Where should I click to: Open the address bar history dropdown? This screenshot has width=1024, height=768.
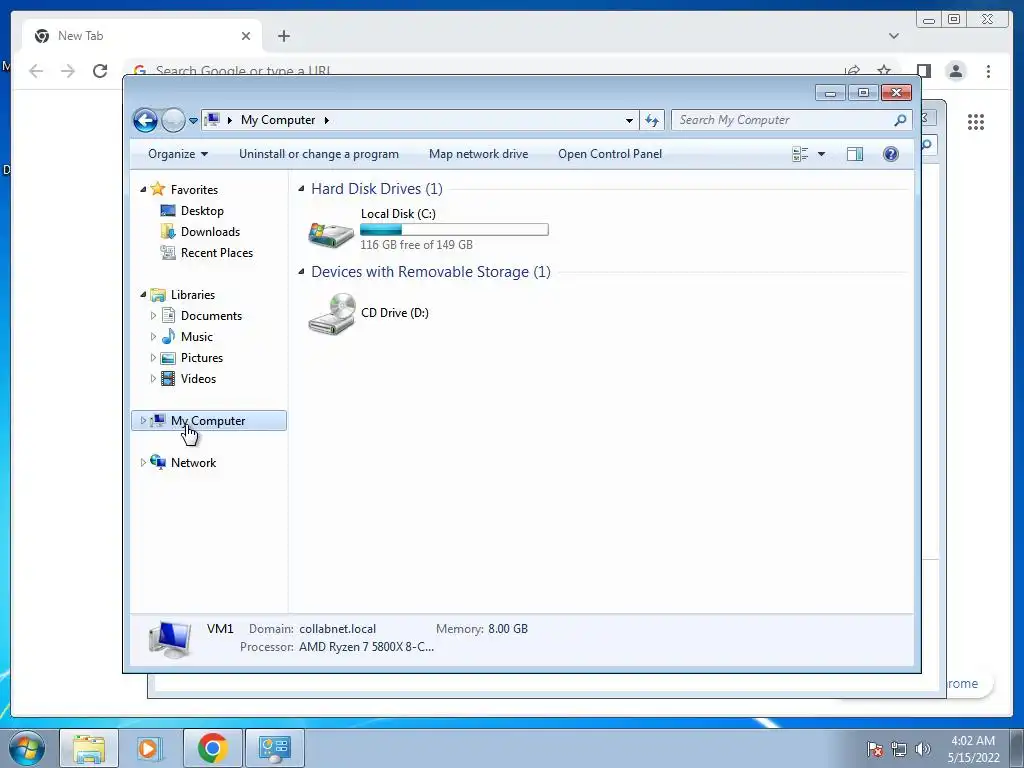[629, 120]
